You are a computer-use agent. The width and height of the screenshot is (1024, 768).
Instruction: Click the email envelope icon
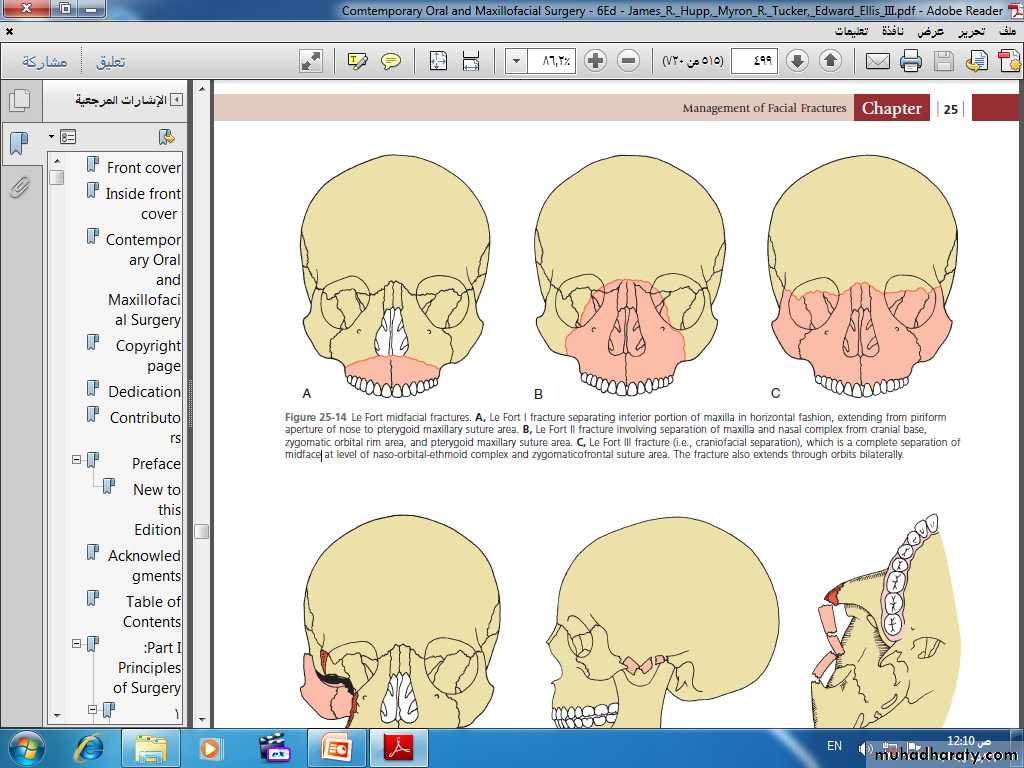point(877,61)
